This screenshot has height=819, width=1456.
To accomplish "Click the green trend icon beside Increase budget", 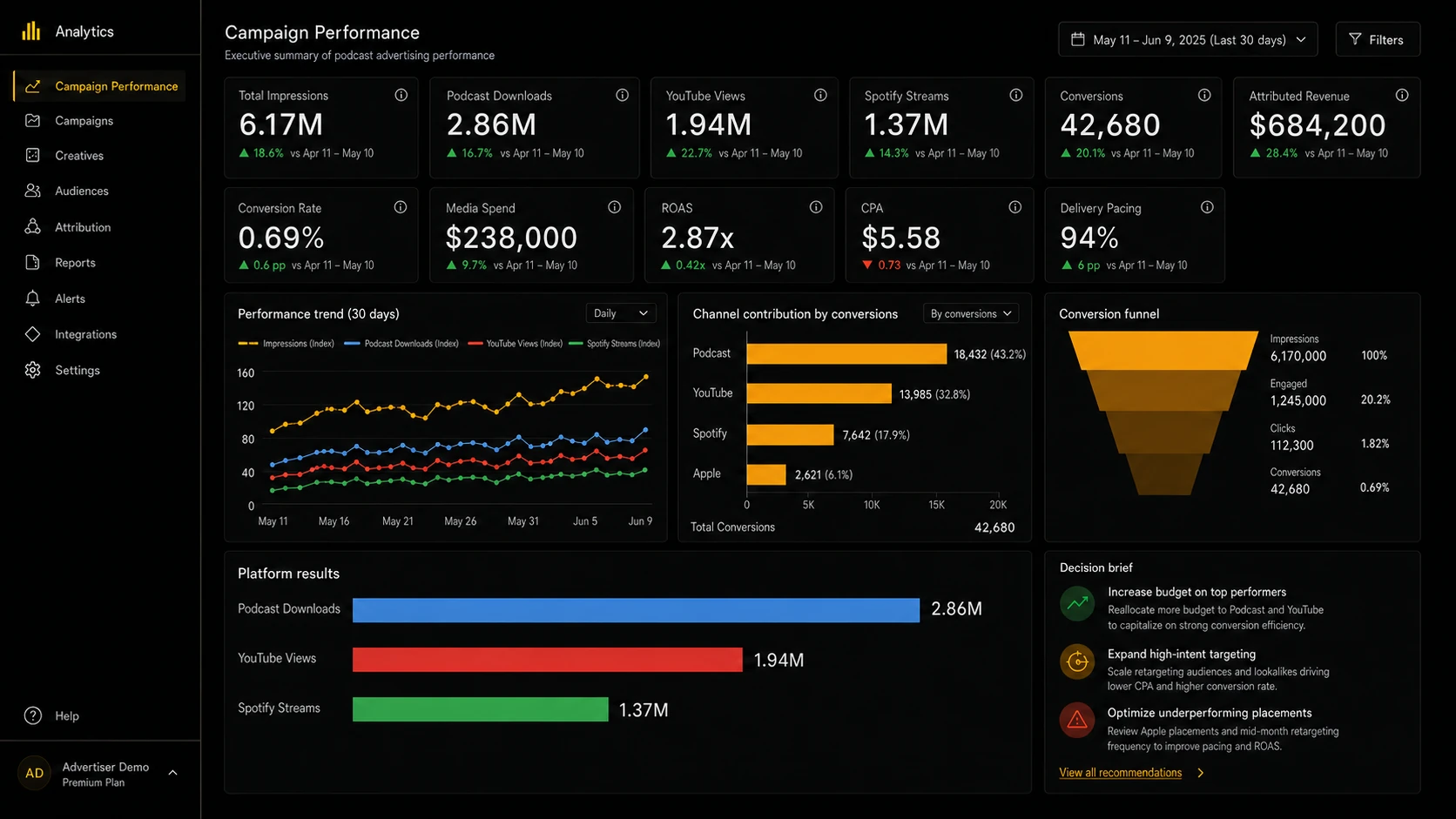I will coord(1077,602).
